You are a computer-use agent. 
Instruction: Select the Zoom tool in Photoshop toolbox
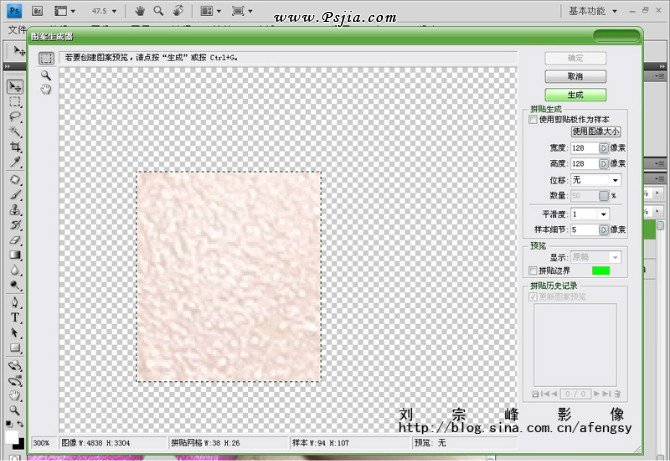pos(15,410)
